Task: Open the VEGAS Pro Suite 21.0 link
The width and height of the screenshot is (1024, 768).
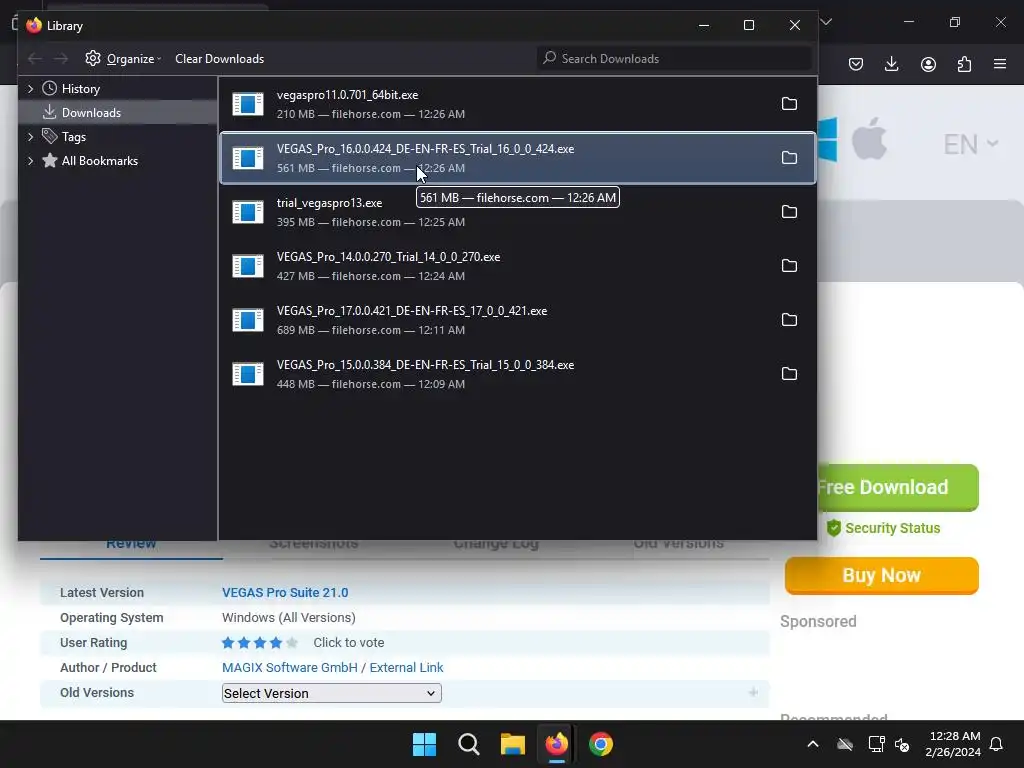Action: pos(285,593)
